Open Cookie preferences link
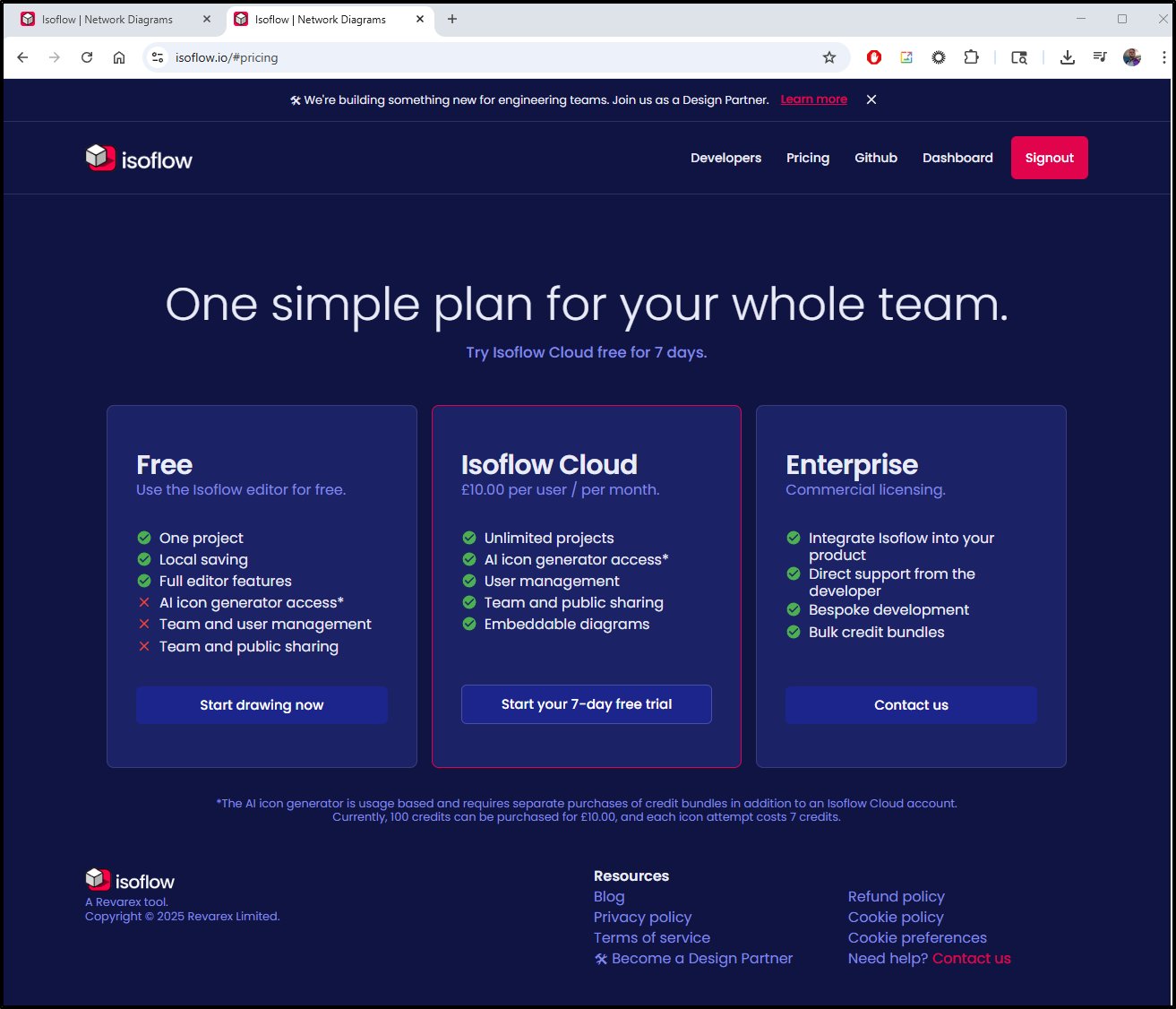 tap(917, 937)
